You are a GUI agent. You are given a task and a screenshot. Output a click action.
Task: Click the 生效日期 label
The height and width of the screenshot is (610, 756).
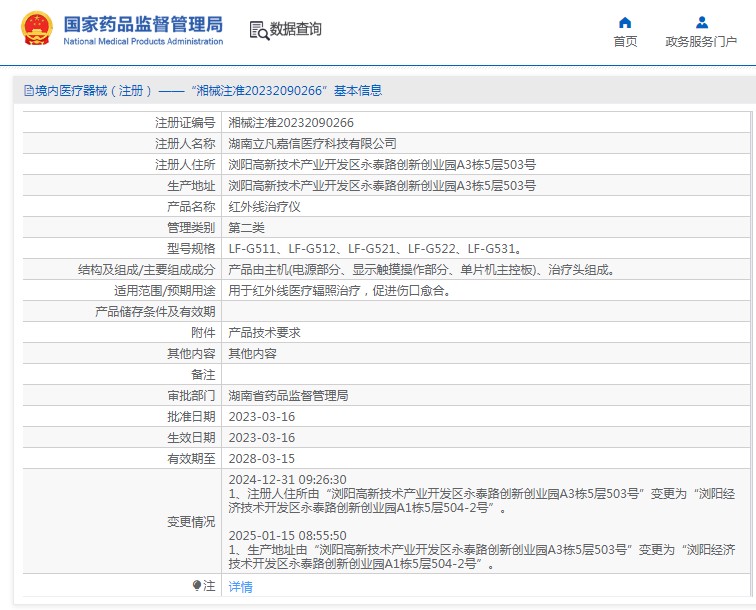point(191,437)
